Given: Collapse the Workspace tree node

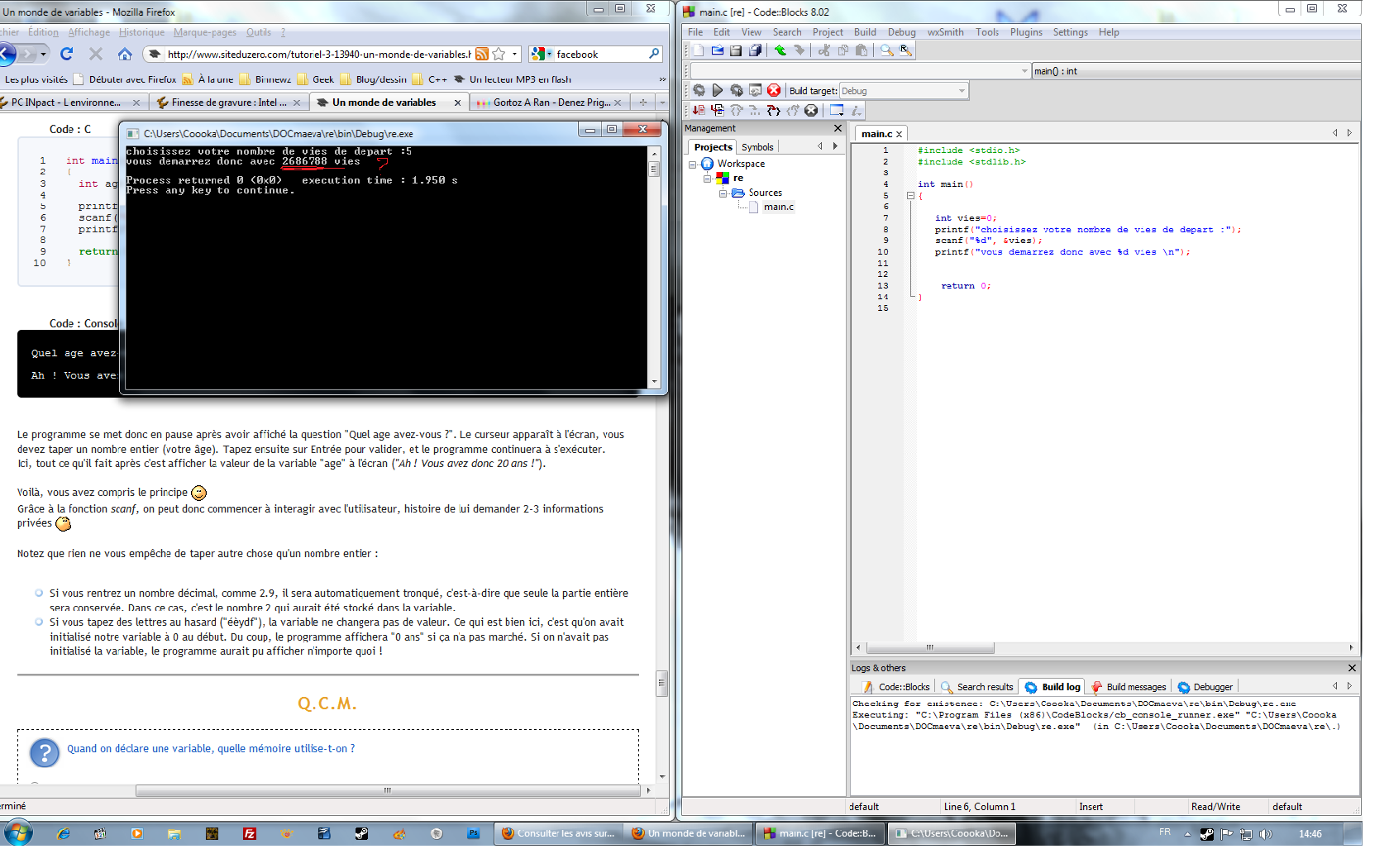Looking at the screenshot, I should pos(693,165).
